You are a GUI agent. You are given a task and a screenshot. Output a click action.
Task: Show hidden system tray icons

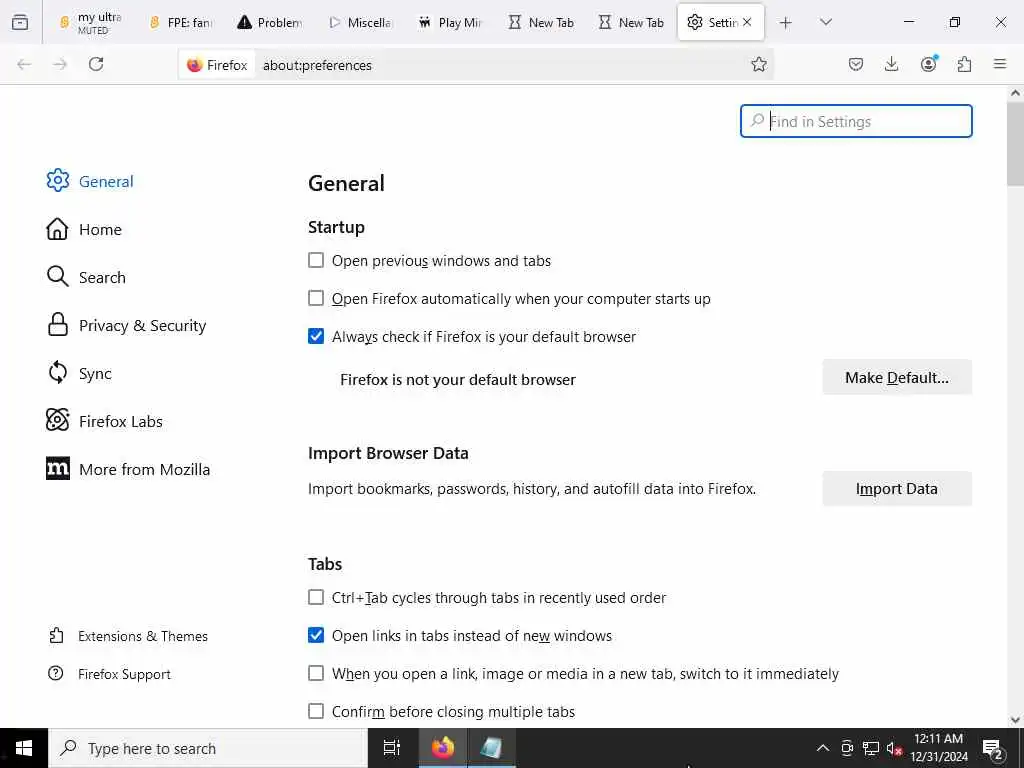[822, 749]
